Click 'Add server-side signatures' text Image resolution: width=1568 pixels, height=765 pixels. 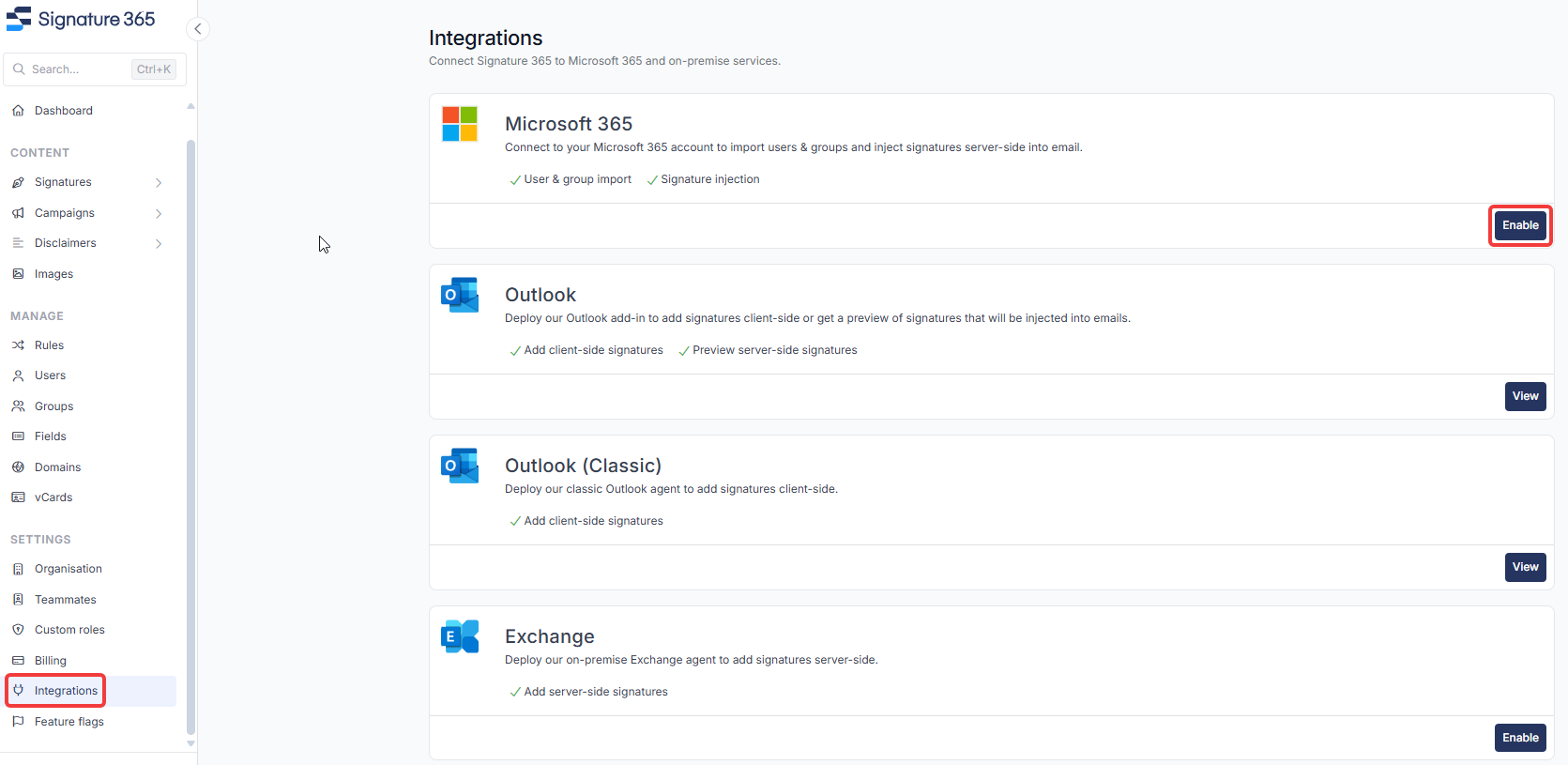596,692
